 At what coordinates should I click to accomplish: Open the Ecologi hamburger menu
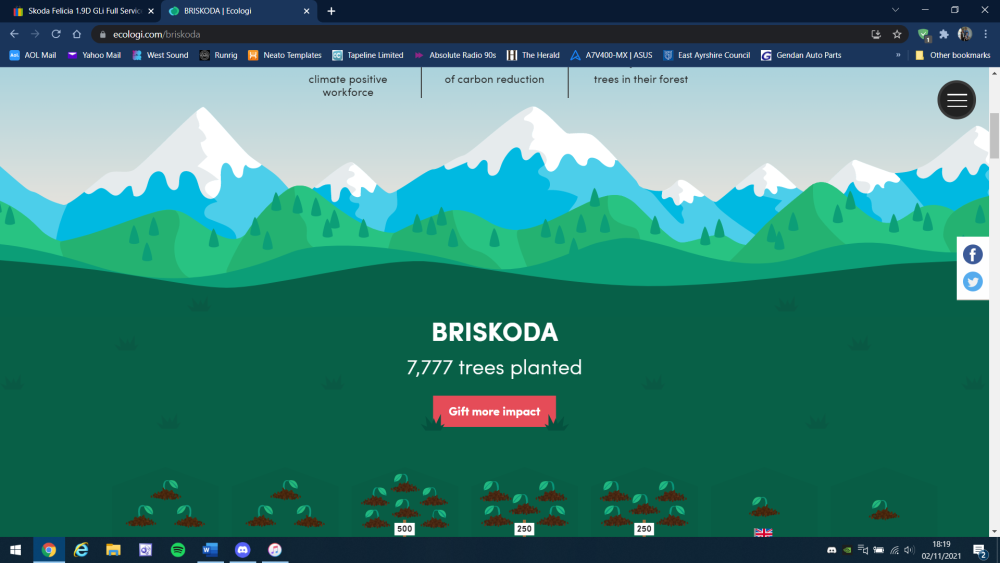[956, 99]
